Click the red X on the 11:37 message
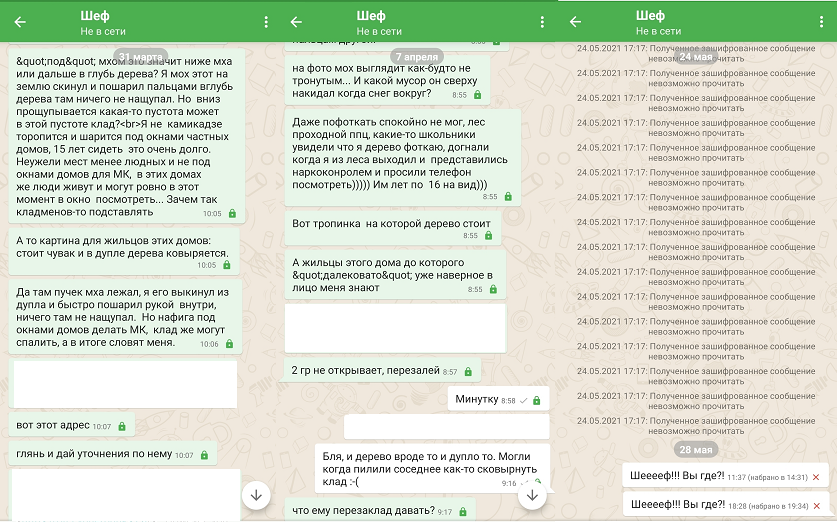Screen dimensions: 837x522 click(816, 477)
